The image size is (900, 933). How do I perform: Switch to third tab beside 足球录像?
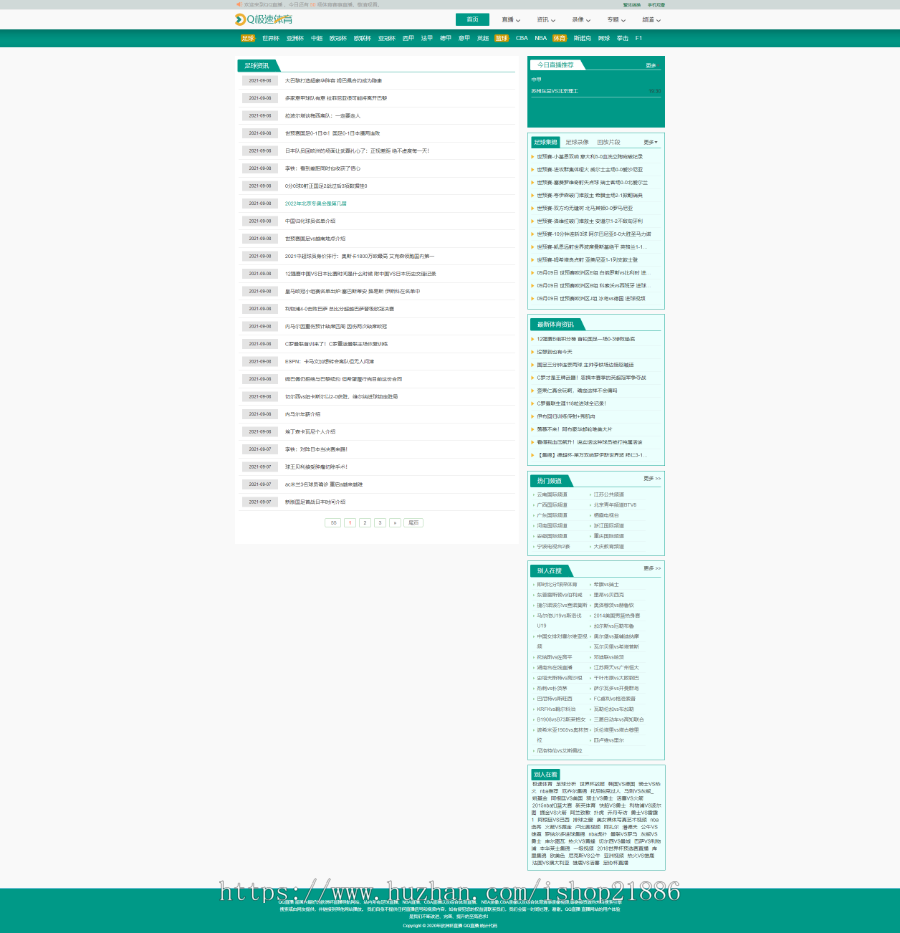pyautogui.click(x=608, y=142)
